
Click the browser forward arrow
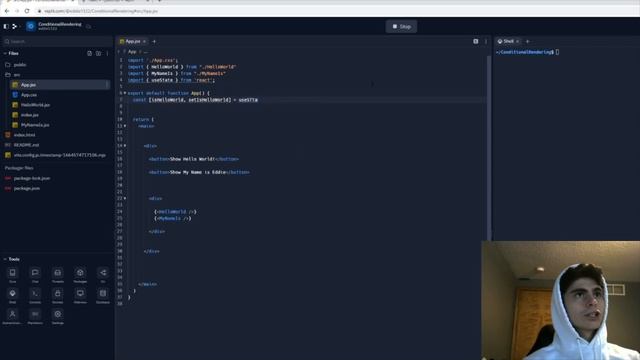[x=17, y=11]
